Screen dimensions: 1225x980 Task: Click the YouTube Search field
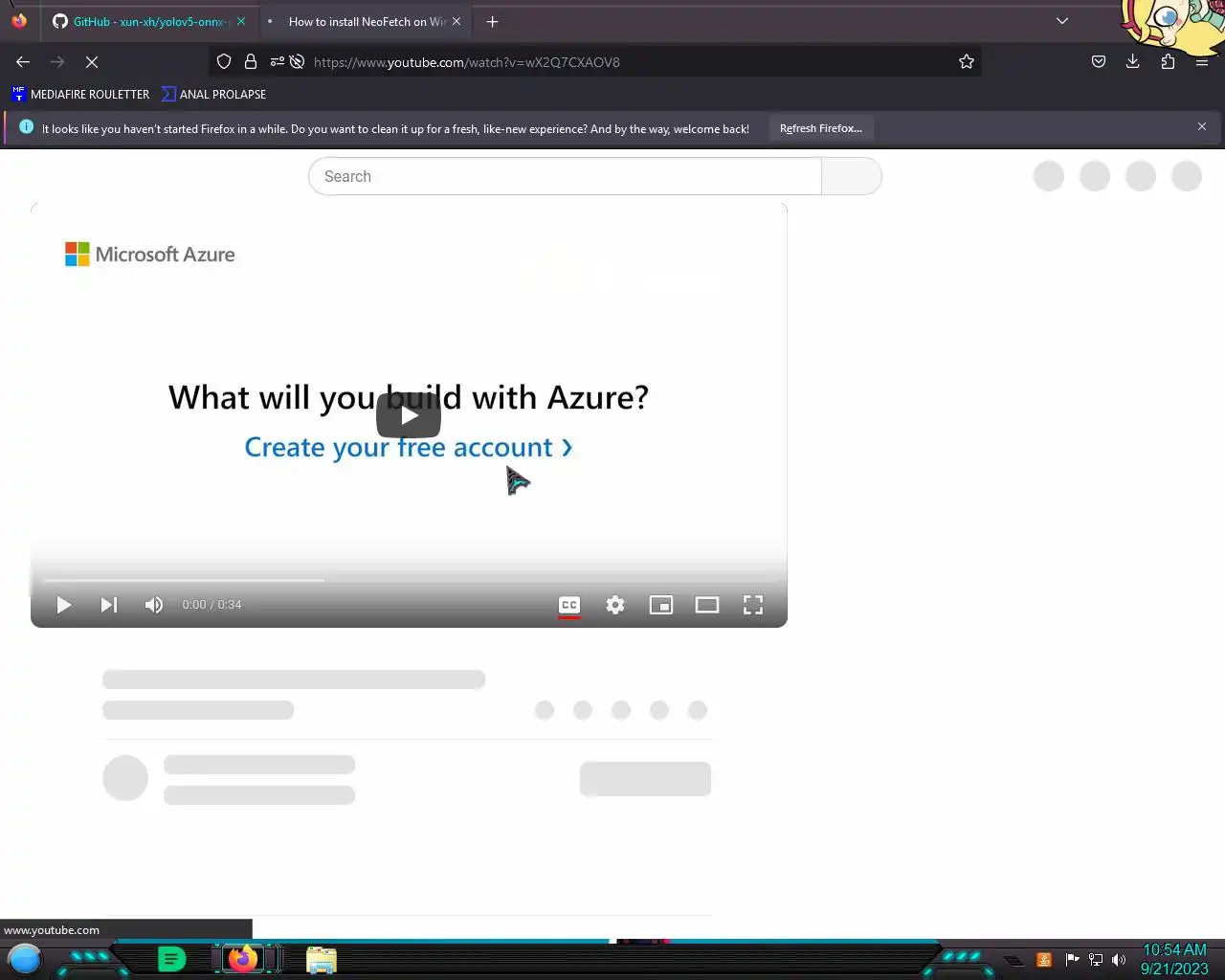[565, 176]
